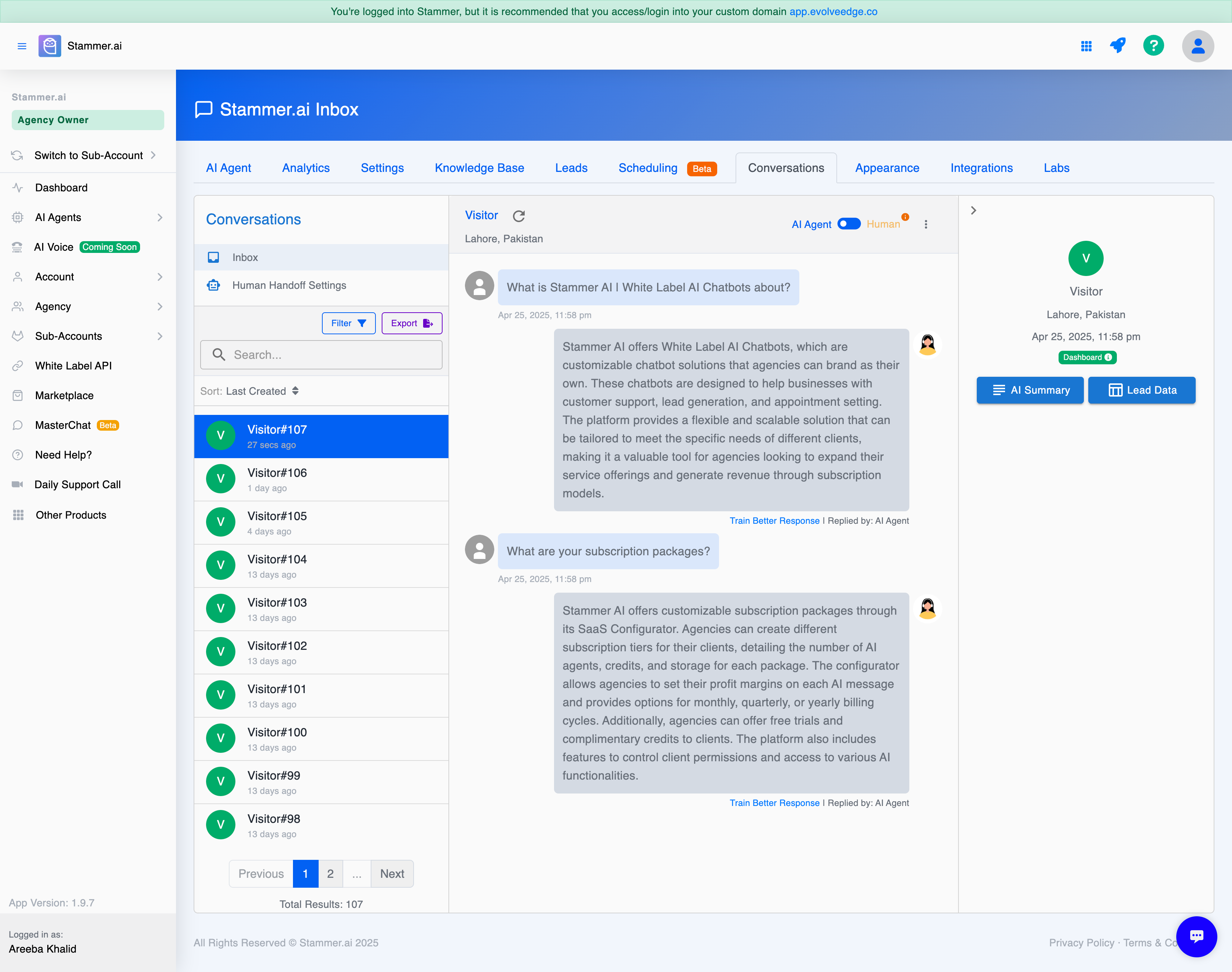Screen dimensions: 1232x972
Task: Click the Human handoff orange info icon
Action: (905, 217)
